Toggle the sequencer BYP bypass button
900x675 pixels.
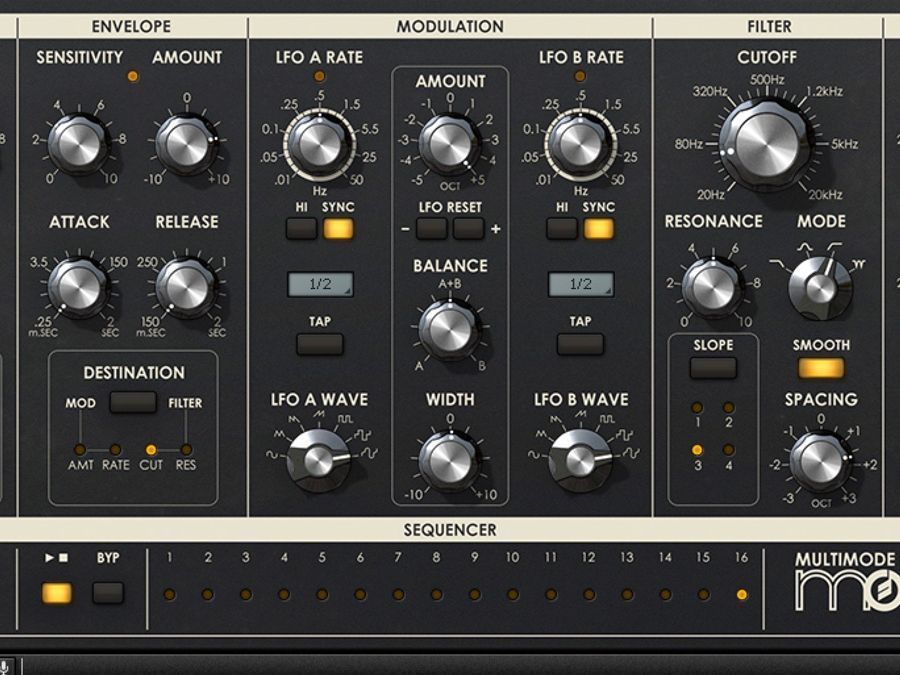(108, 593)
